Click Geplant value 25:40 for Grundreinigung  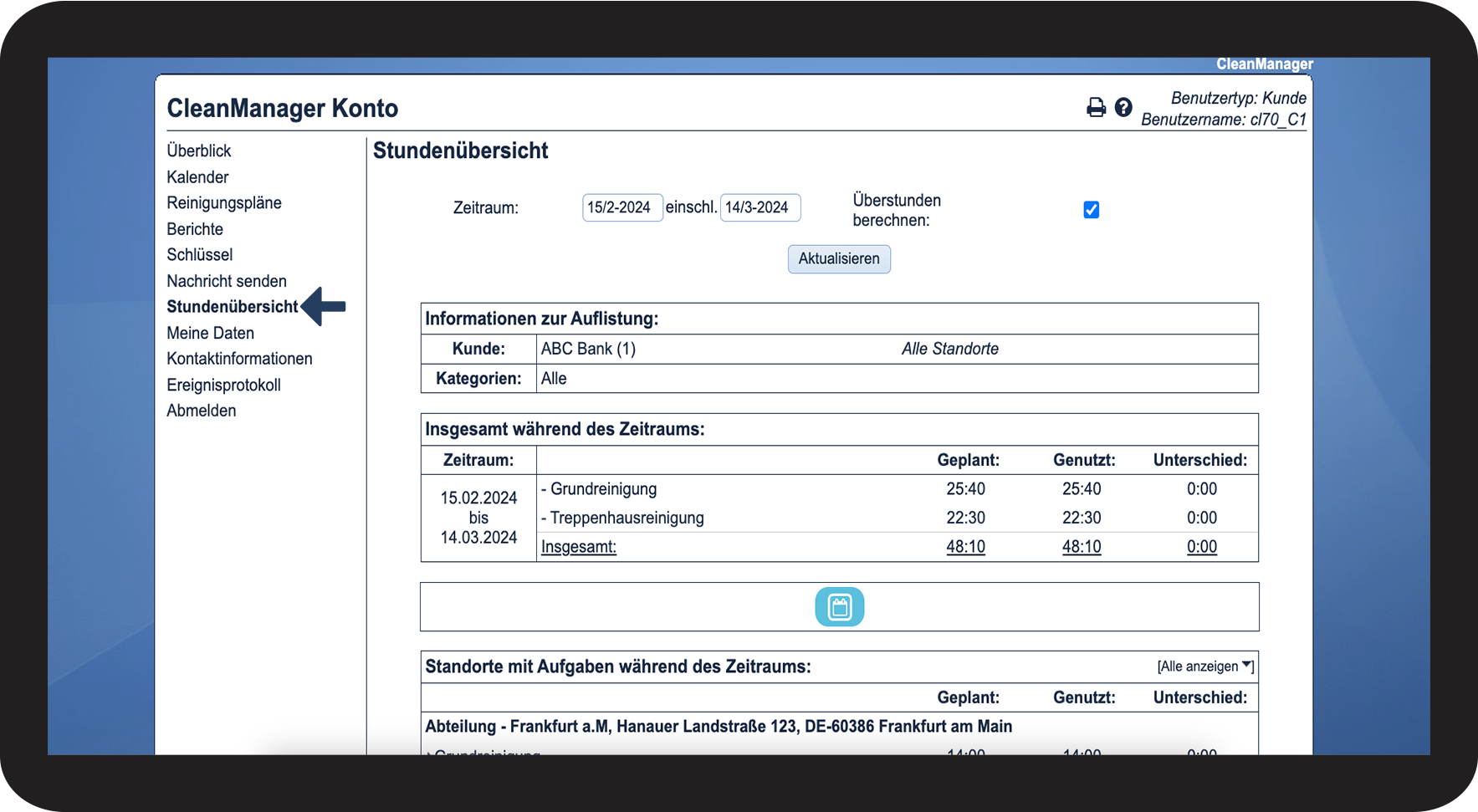click(x=966, y=489)
